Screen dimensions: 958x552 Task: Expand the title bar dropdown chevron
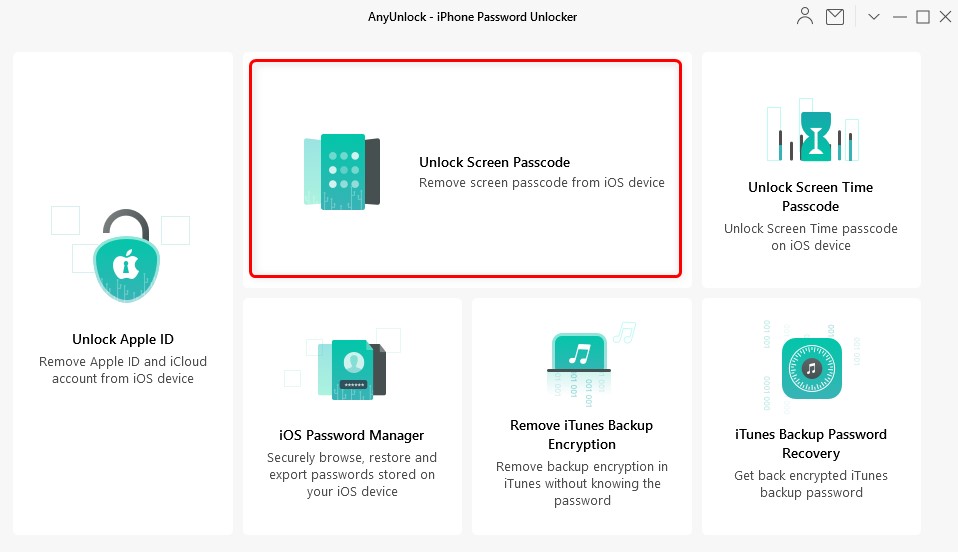874,17
